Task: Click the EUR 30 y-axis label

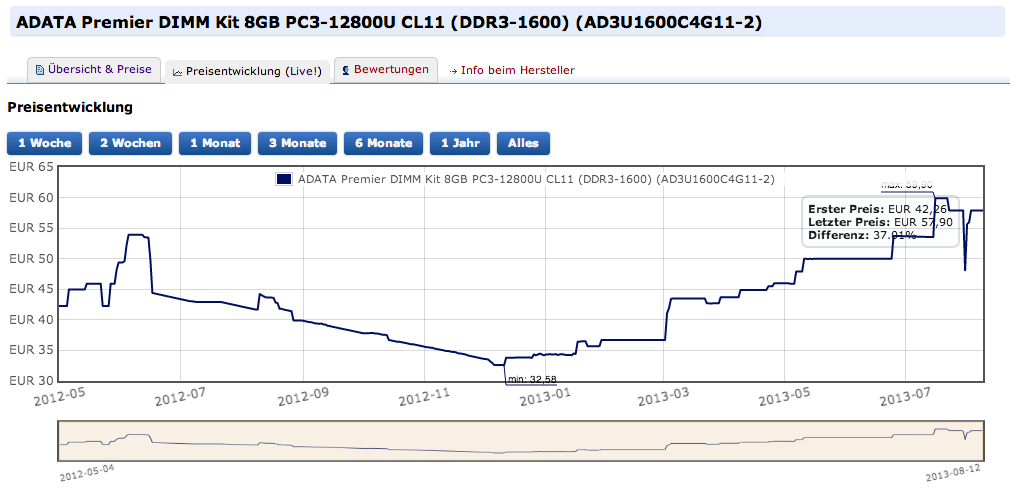Action: 31,380
